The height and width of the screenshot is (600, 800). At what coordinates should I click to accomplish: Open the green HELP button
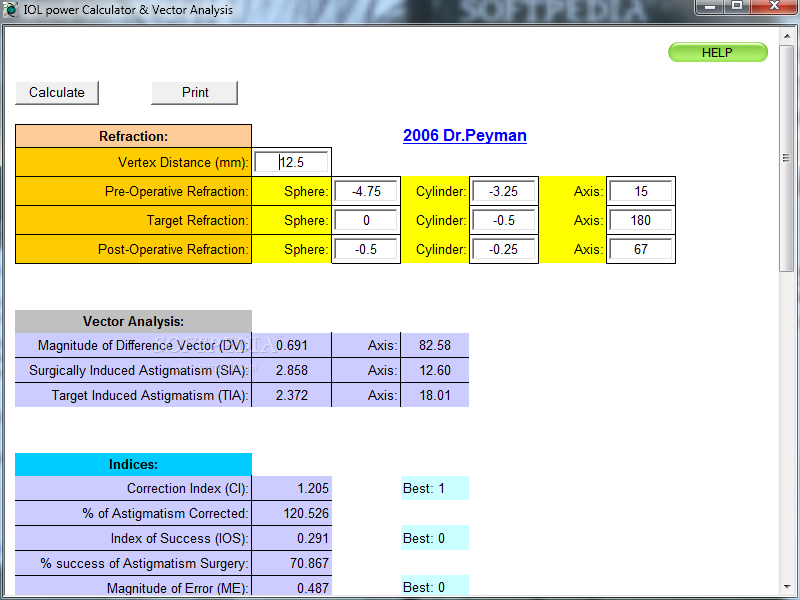718,53
